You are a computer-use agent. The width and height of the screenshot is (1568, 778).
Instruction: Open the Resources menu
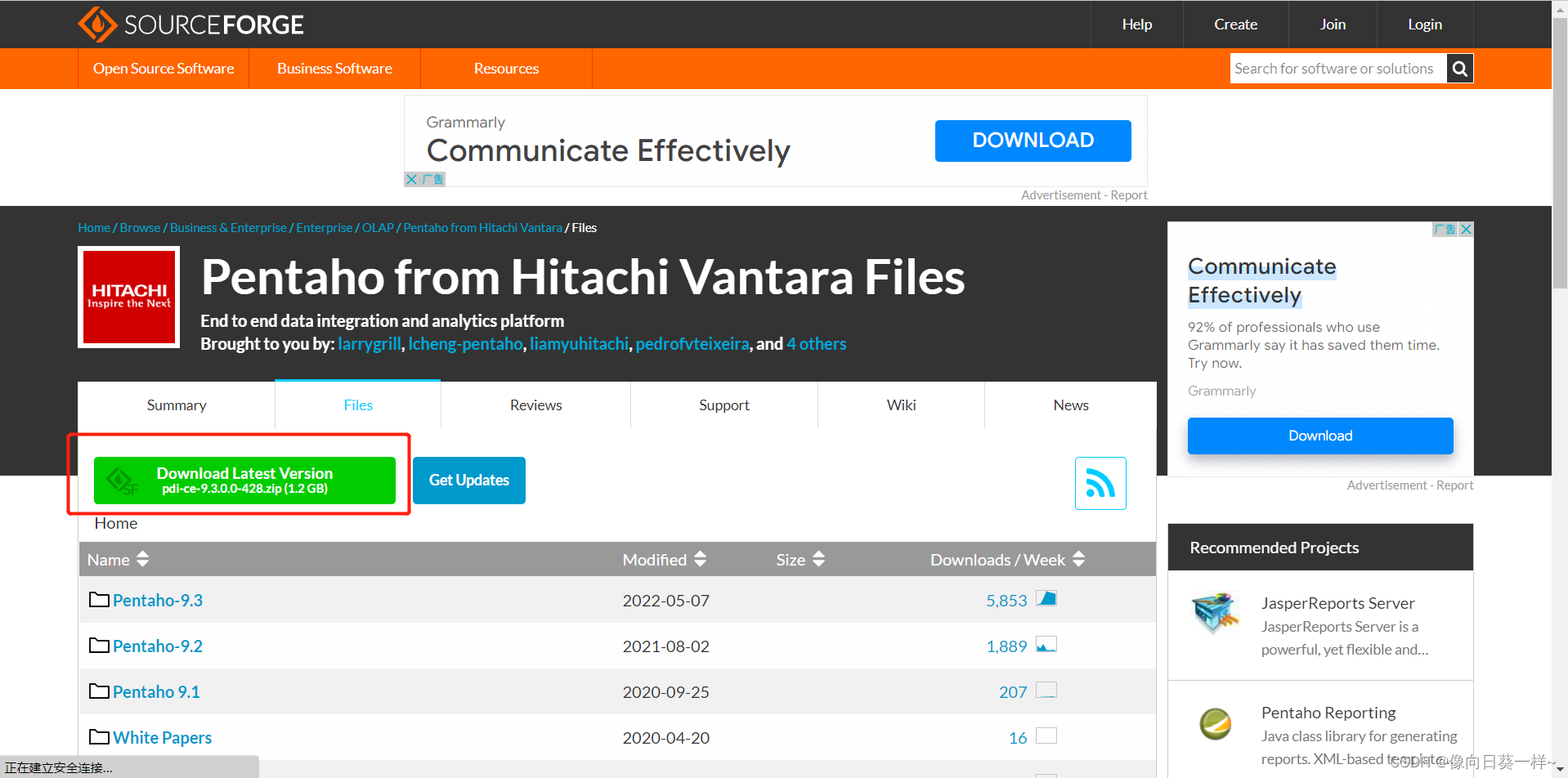(x=506, y=69)
